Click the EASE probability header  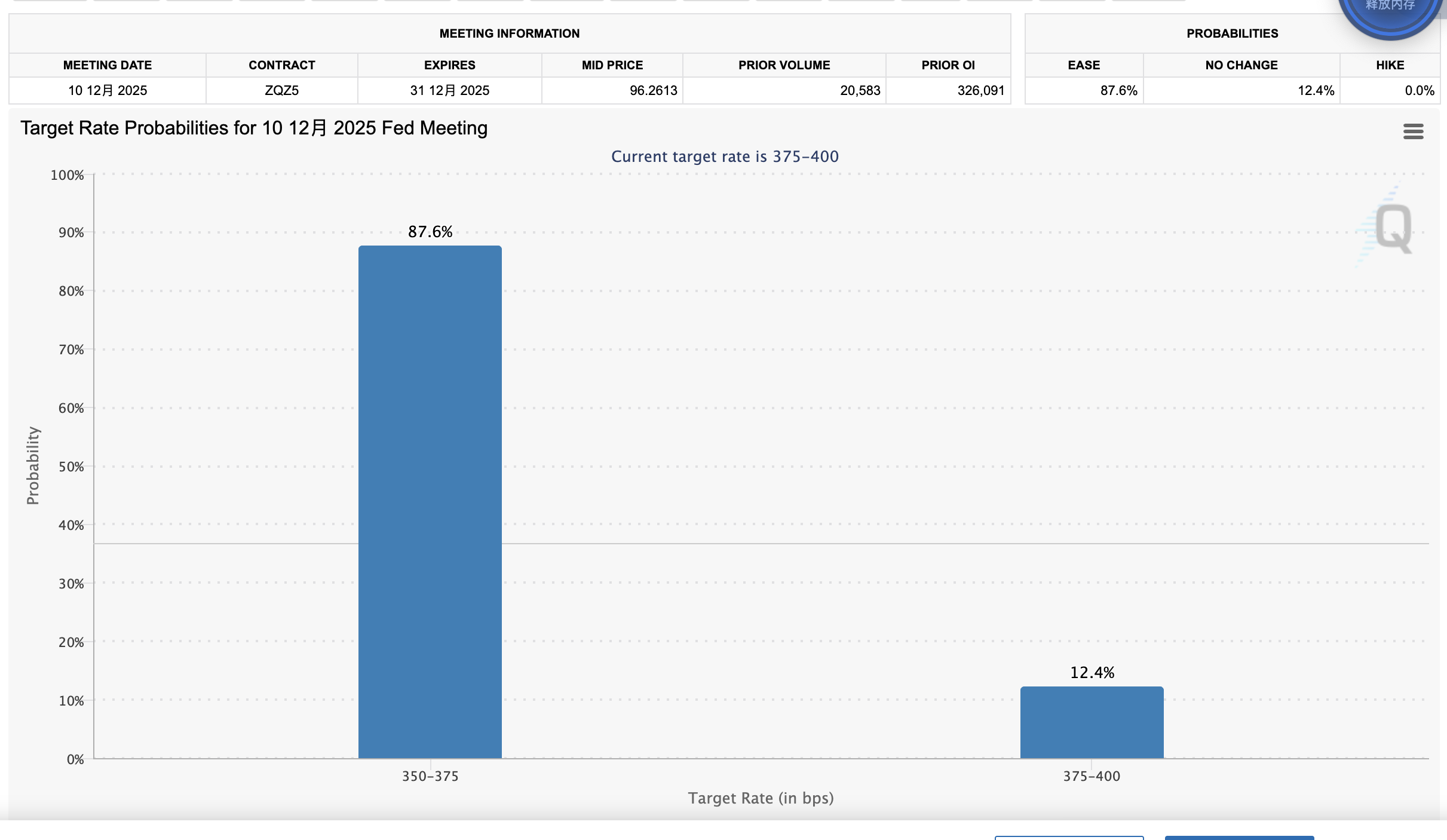click(x=1084, y=65)
